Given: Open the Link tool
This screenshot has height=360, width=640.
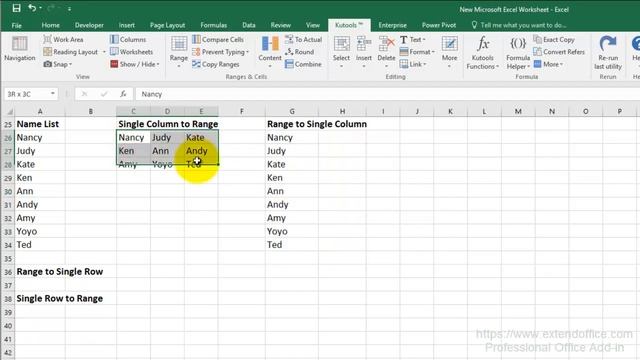Looking at the screenshot, I should tap(413, 64).
